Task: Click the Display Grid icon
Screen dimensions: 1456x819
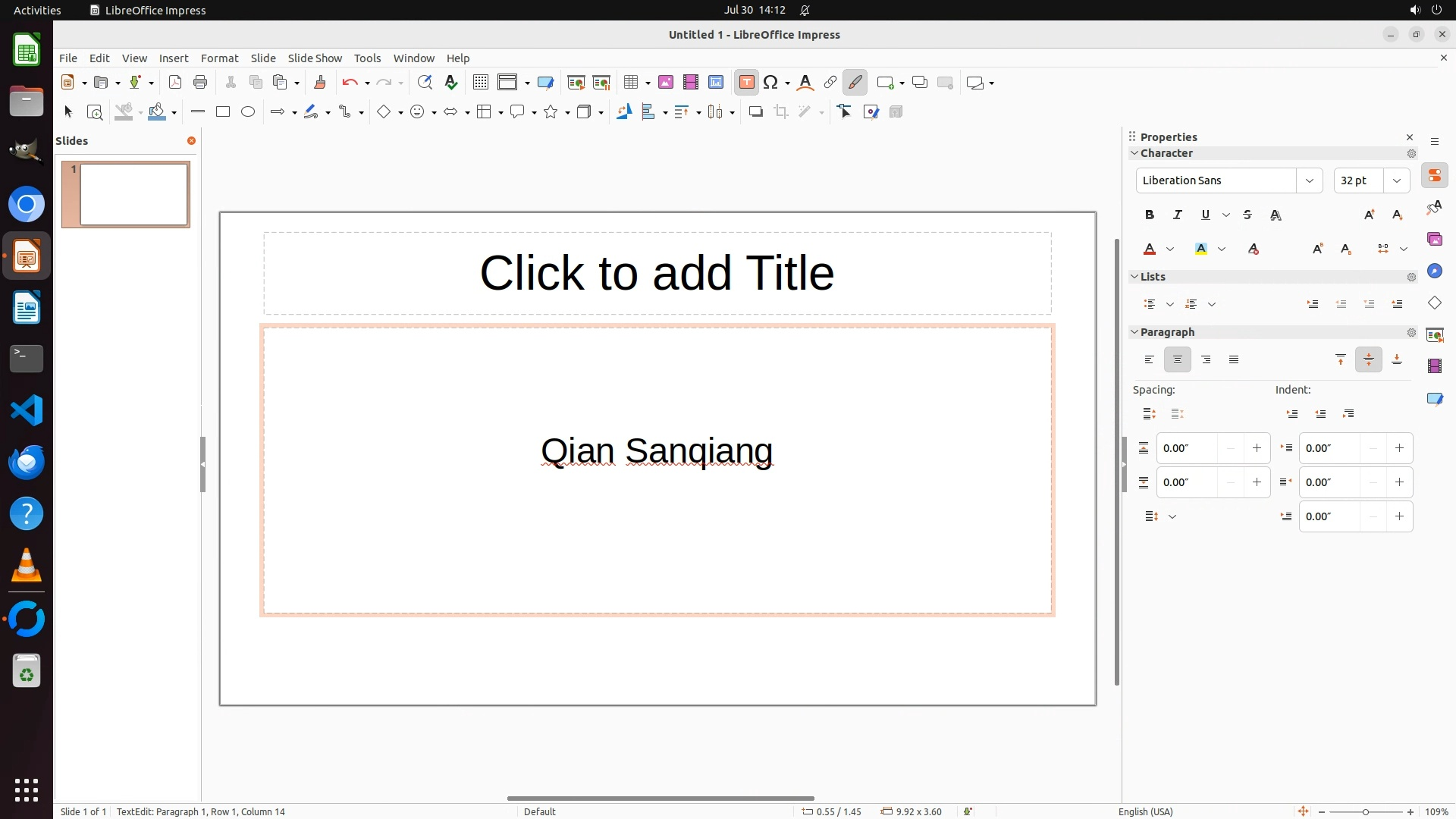Action: [480, 83]
